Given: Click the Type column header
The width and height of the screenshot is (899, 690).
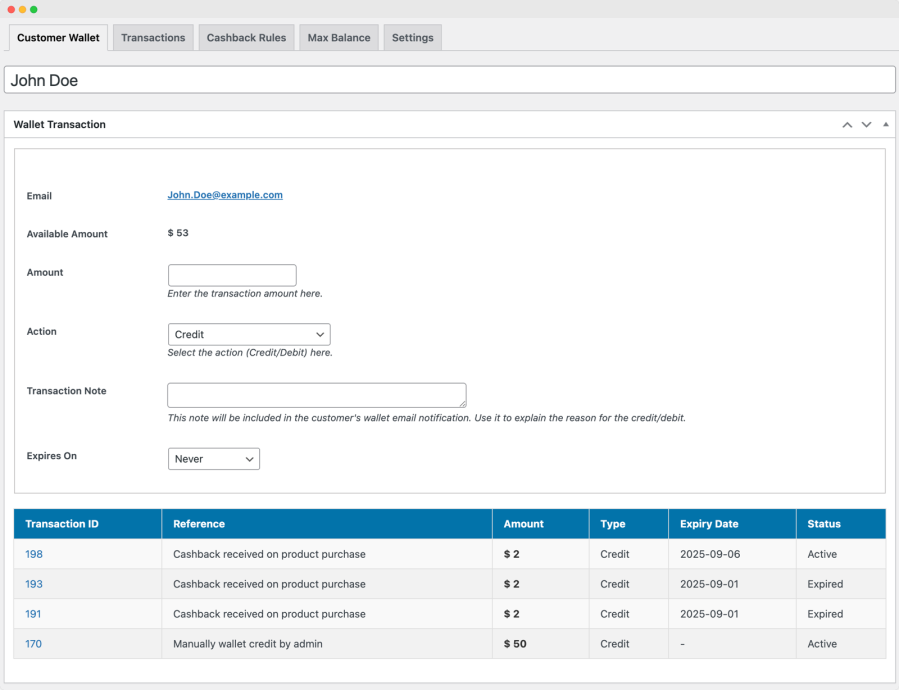Looking at the screenshot, I should click(x=628, y=524).
